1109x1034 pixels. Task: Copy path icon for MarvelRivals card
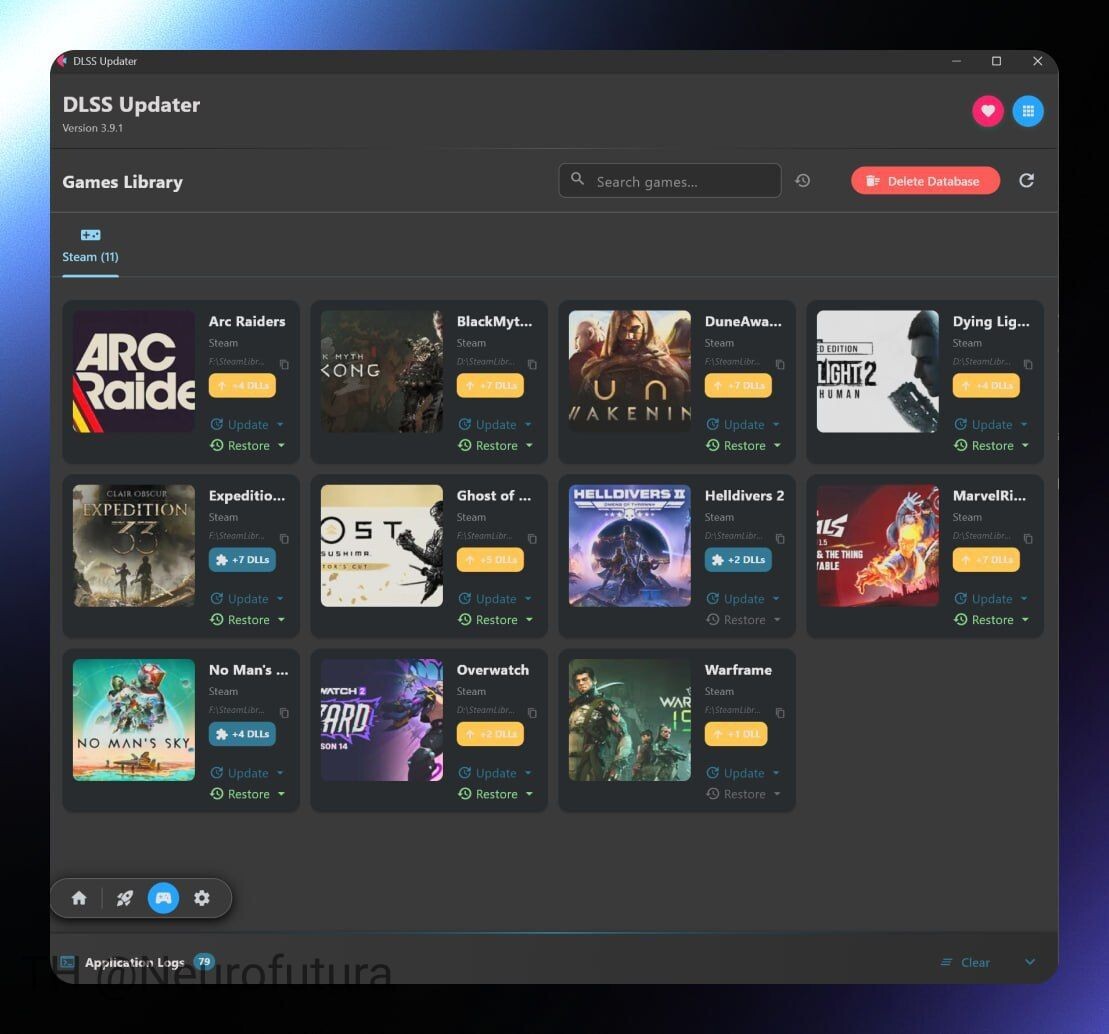tap(1028, 539)
